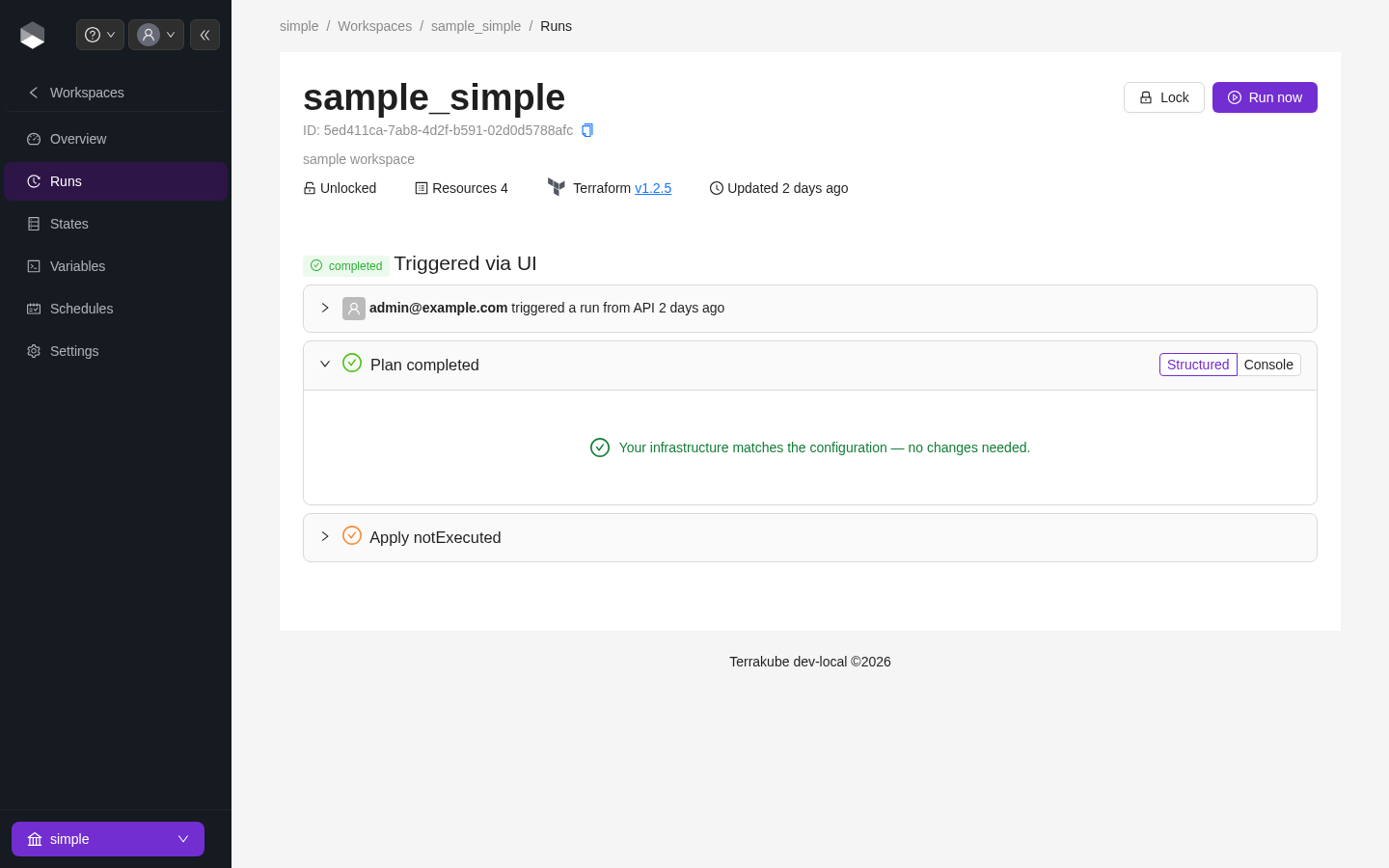
Task: Click the Unlocked status indicator
Action: point(340,188)
